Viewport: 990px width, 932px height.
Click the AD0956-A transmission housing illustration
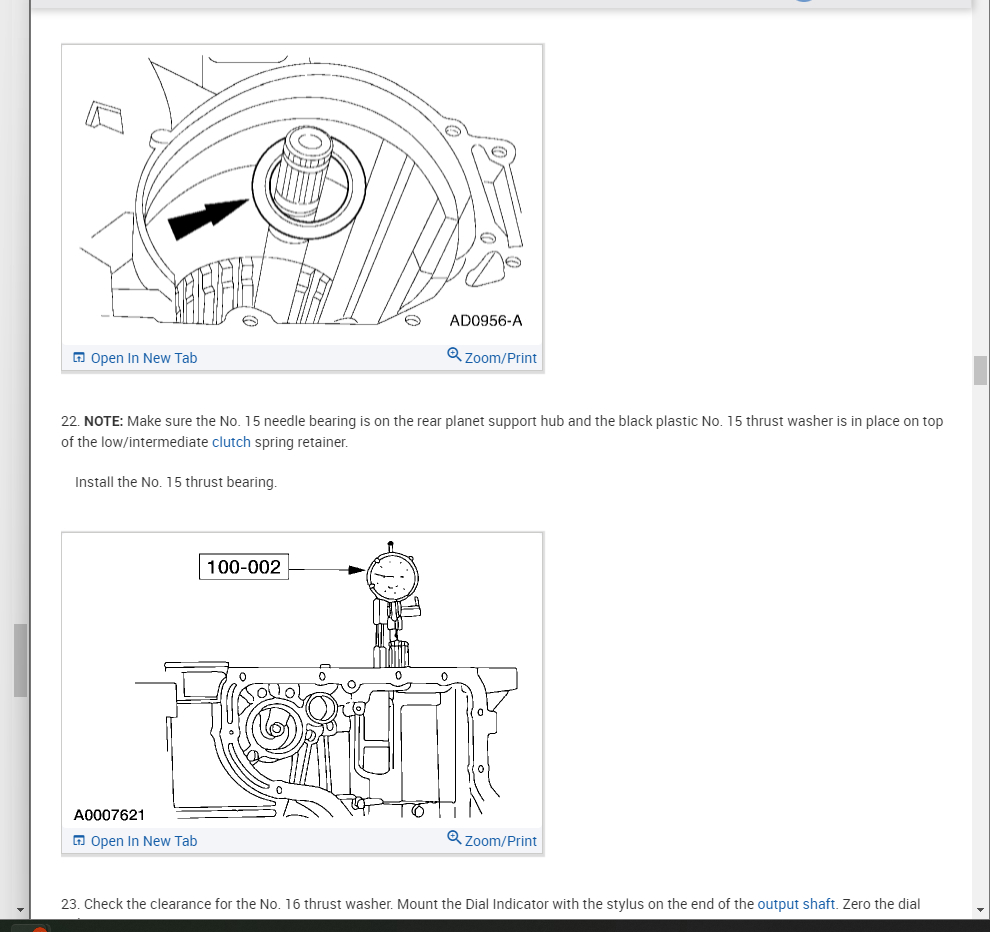[x=302, y=194]
